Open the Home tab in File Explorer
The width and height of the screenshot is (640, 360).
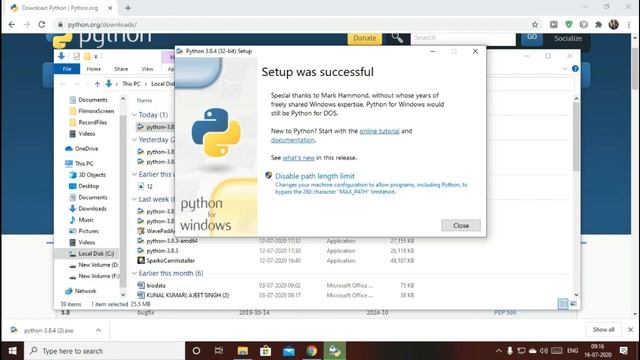pos(93,69)
